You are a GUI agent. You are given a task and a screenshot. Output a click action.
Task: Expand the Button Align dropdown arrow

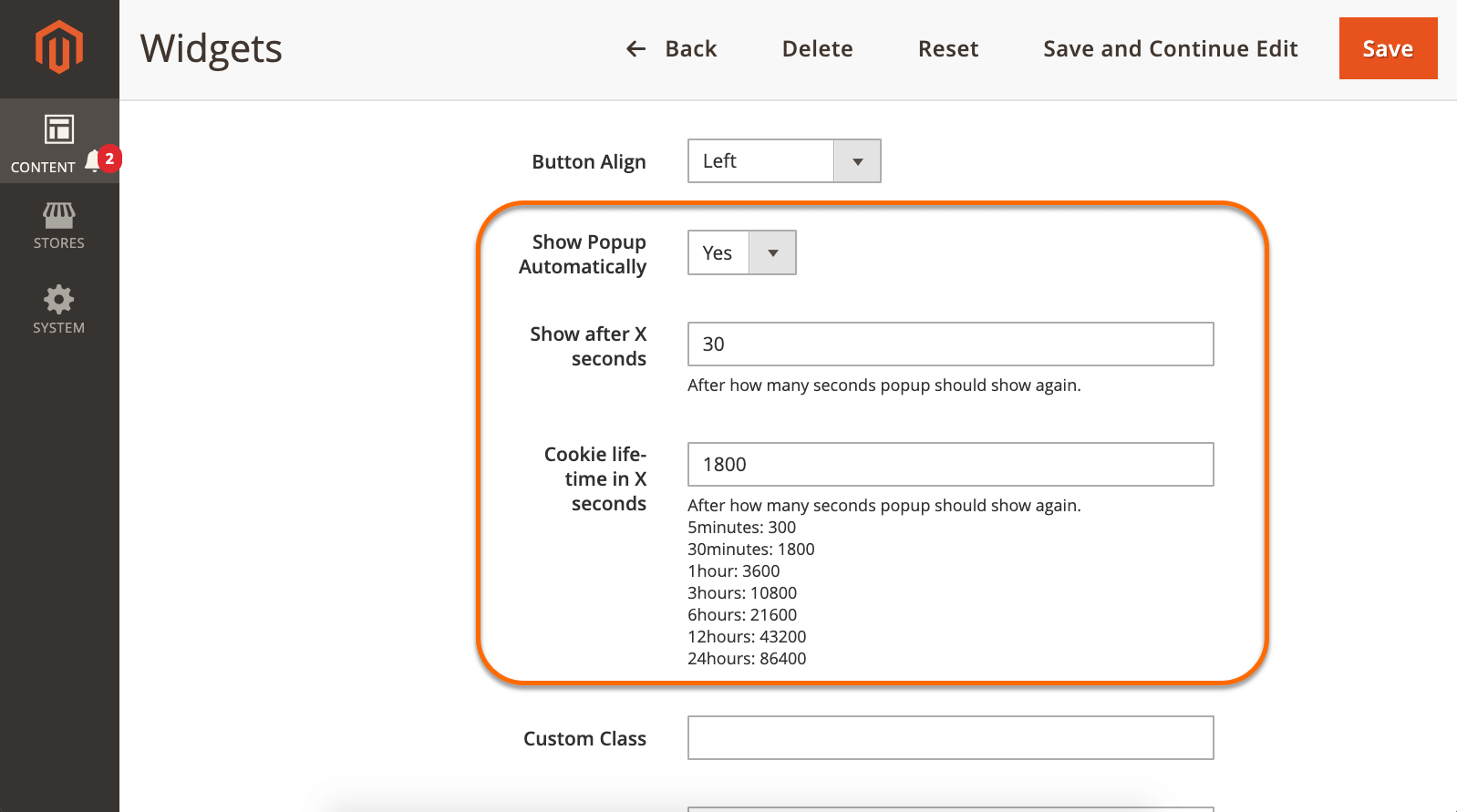tap(857, 161)
